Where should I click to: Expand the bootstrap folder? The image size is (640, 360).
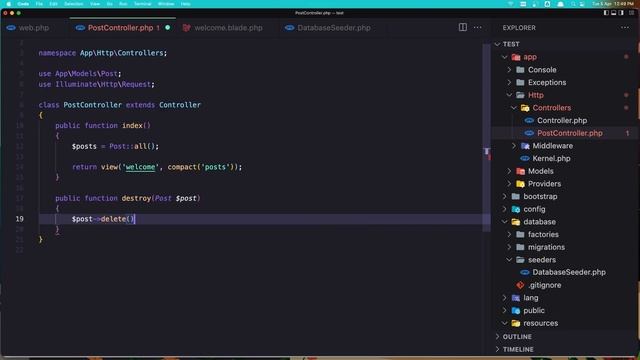pos(505,196)
